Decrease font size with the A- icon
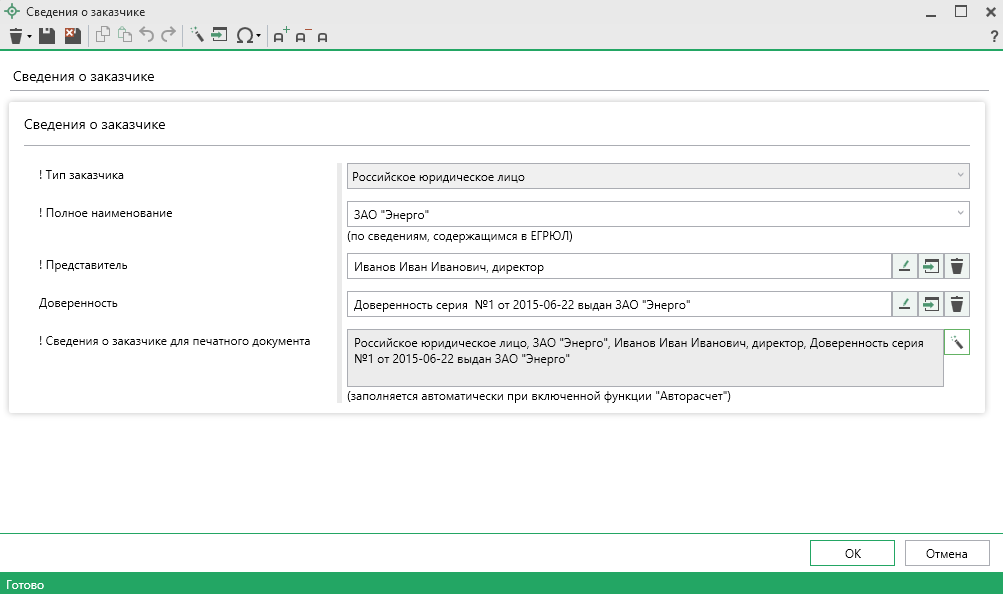The width and height of the screenshot is (1003, 594). 302,36
